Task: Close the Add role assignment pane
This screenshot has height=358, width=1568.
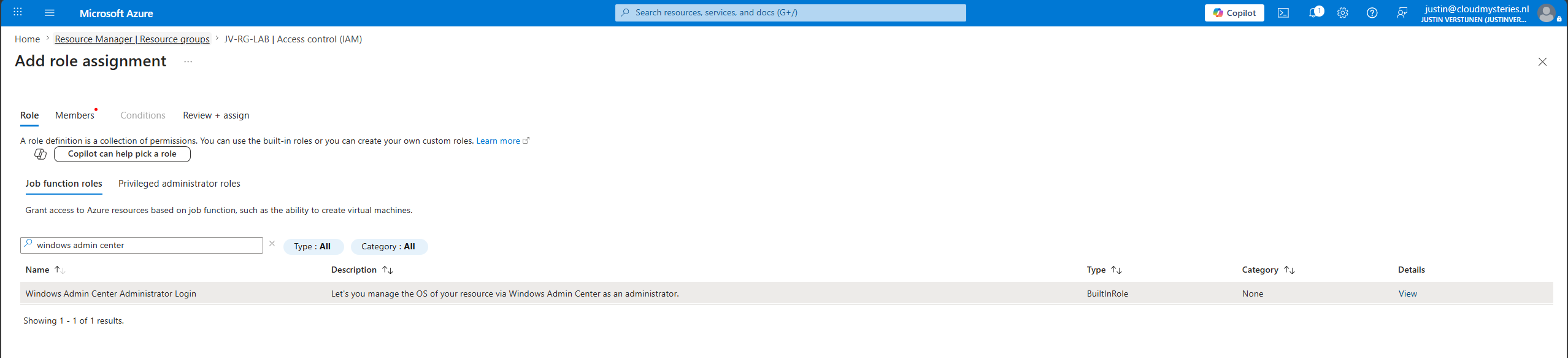Action: point(1542,61)
